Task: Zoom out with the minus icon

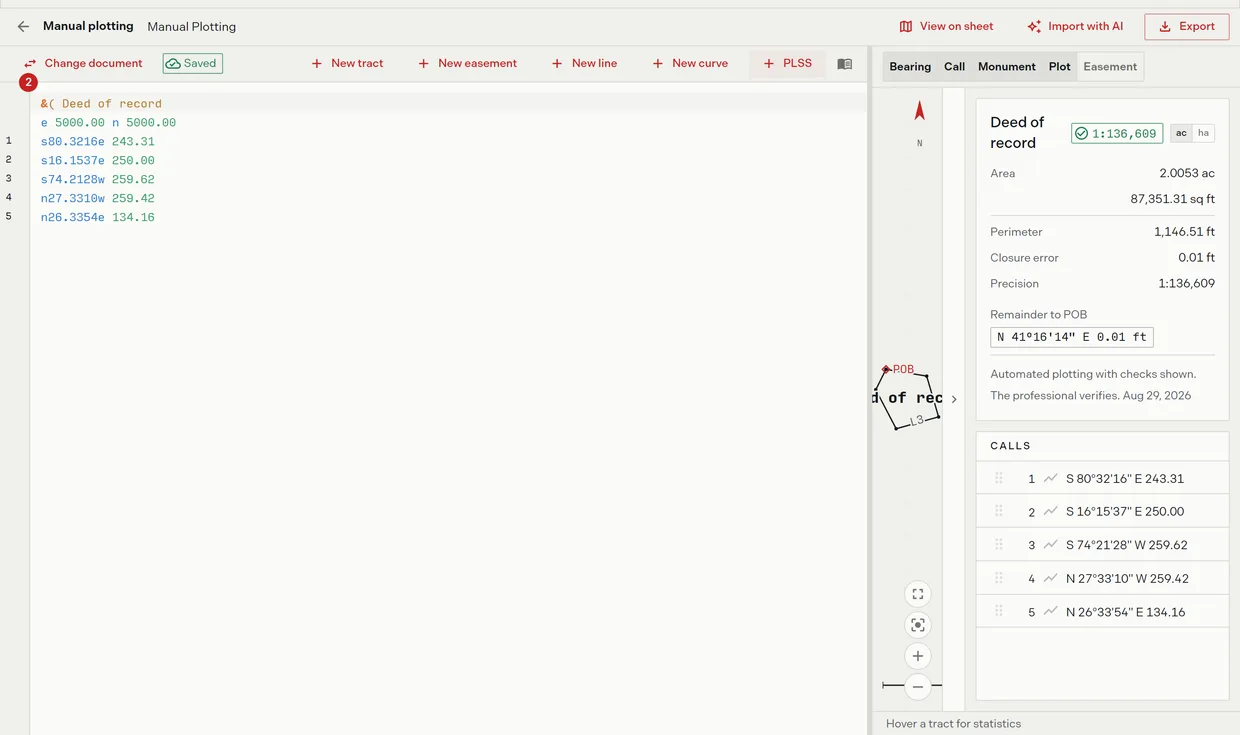Action: tap(918, 687)
